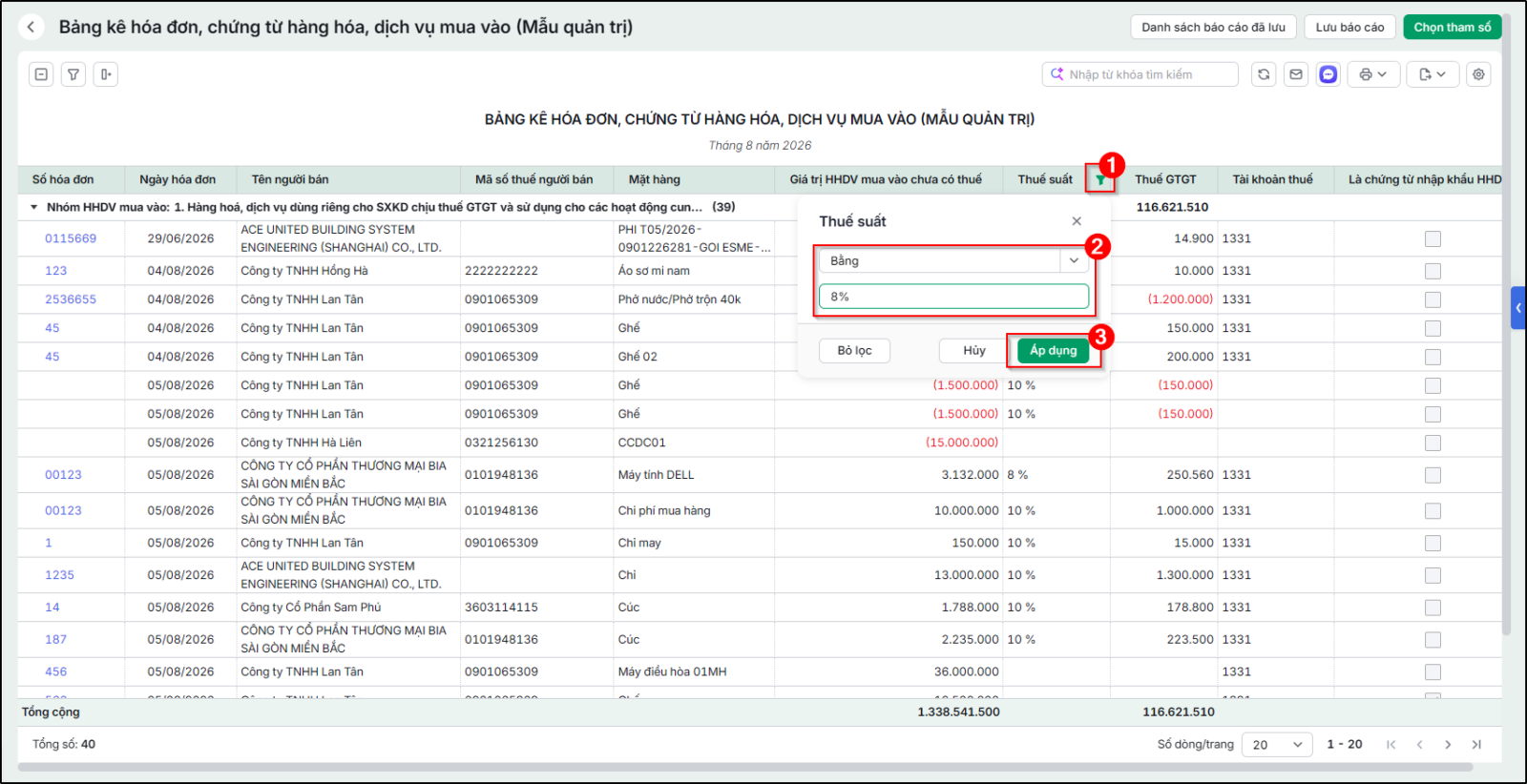Image resolution: width=1527 pixels, height=784 pixels.
Task: Cancel the filter with Hủy
Action: click(x=973, y=351)
